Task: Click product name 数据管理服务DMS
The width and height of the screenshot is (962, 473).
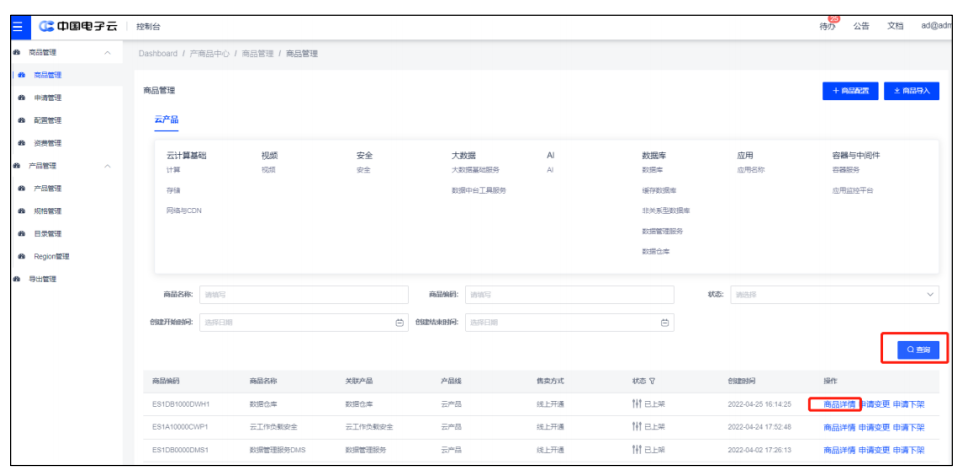Action: click(x=277, y=450)
